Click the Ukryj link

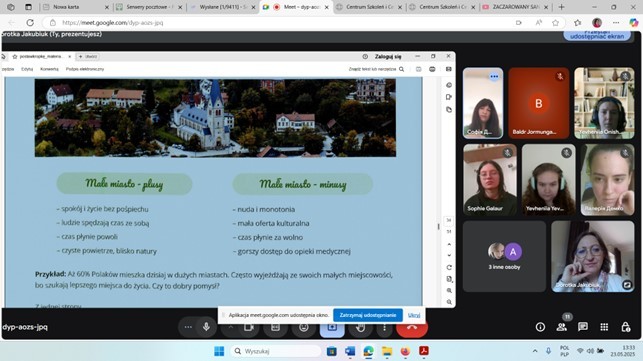(x=414, y=315)
